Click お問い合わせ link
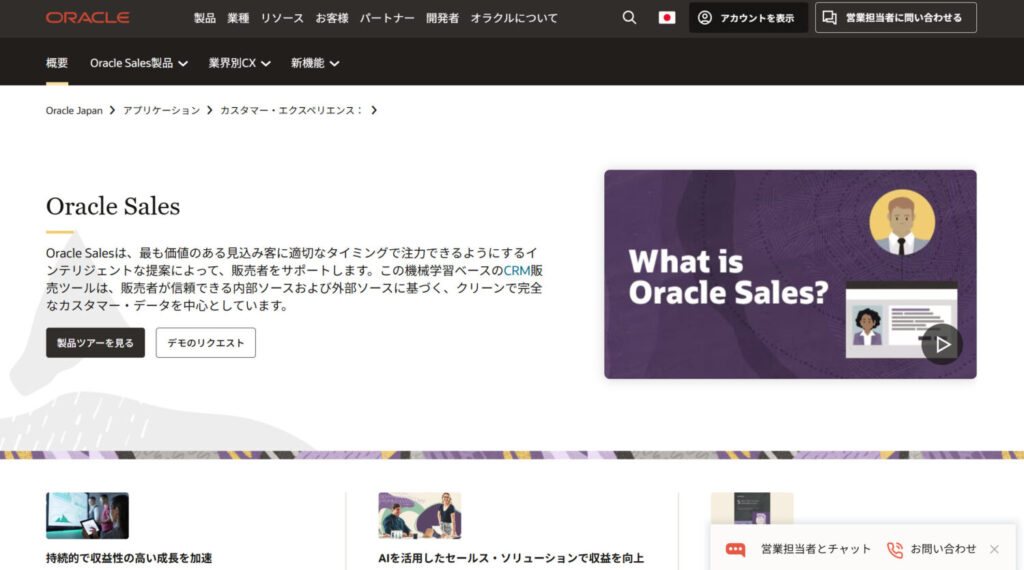The width and height of the screenshot is (1024, 570). pos(943,549)
